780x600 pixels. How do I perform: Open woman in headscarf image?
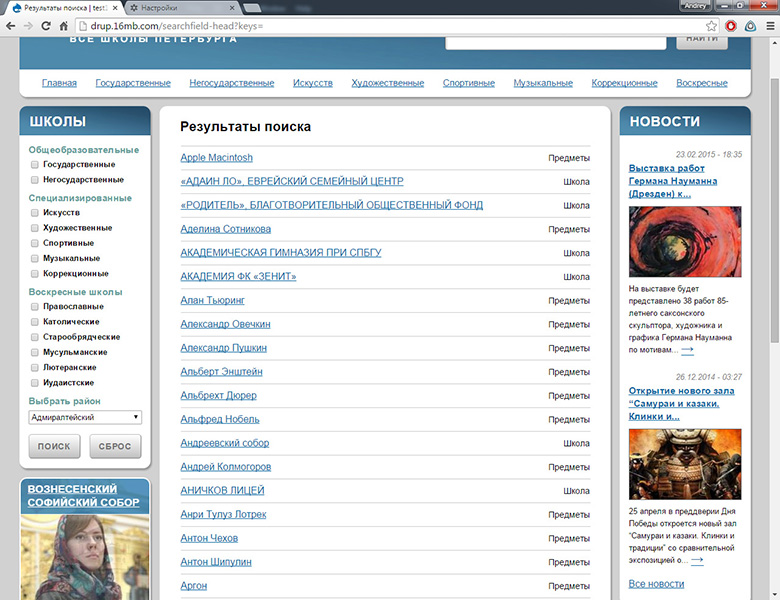(x=85, y=557)
